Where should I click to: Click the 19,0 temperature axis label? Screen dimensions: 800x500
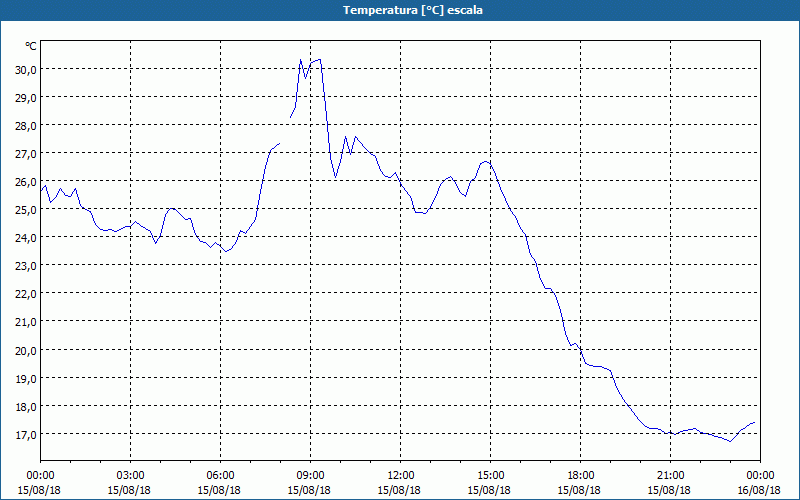pyautogui.click(x=26, y=379)
